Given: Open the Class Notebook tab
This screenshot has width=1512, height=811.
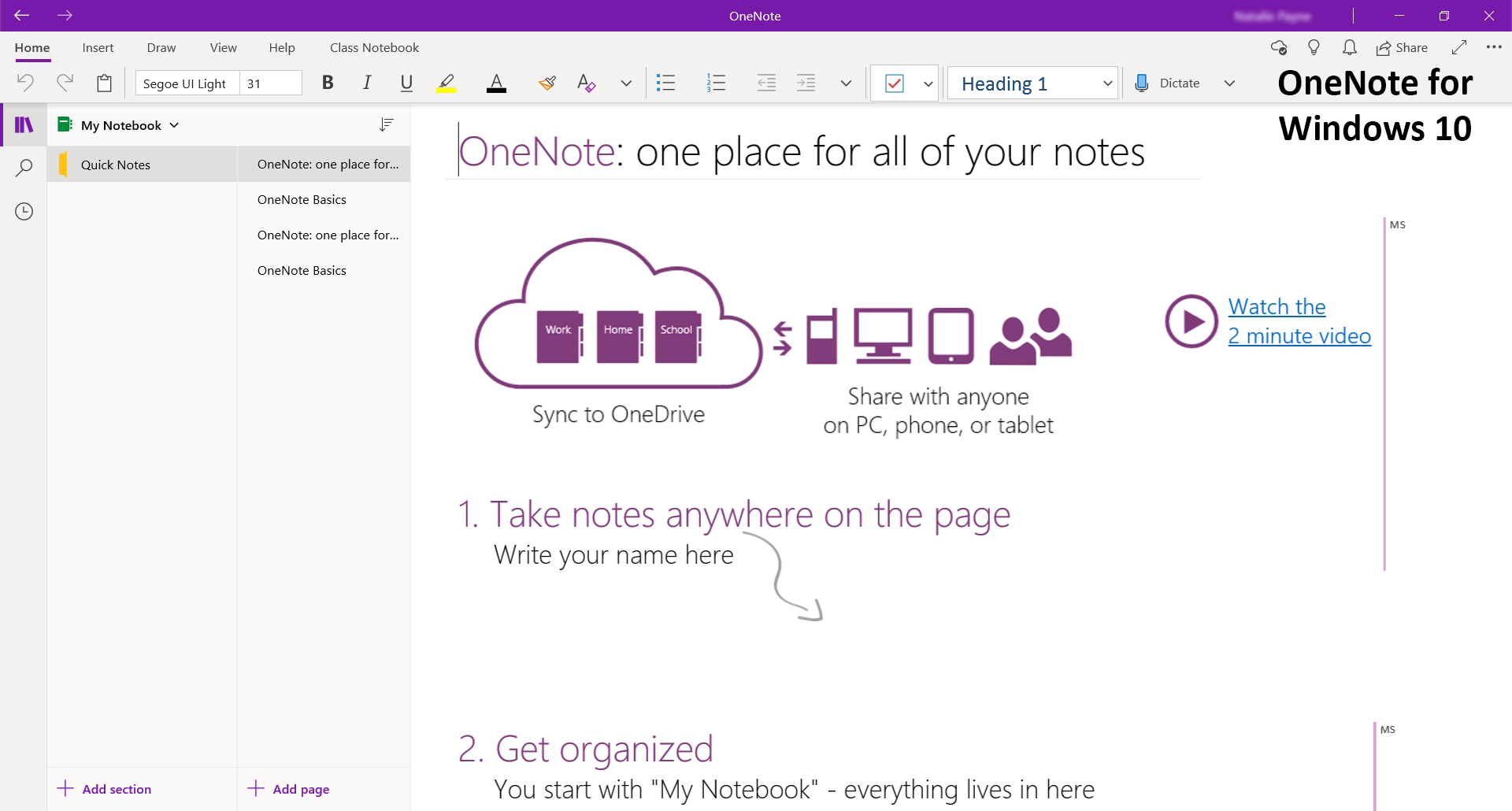Looking at the screenshot, I should click(x=374, y=47).
